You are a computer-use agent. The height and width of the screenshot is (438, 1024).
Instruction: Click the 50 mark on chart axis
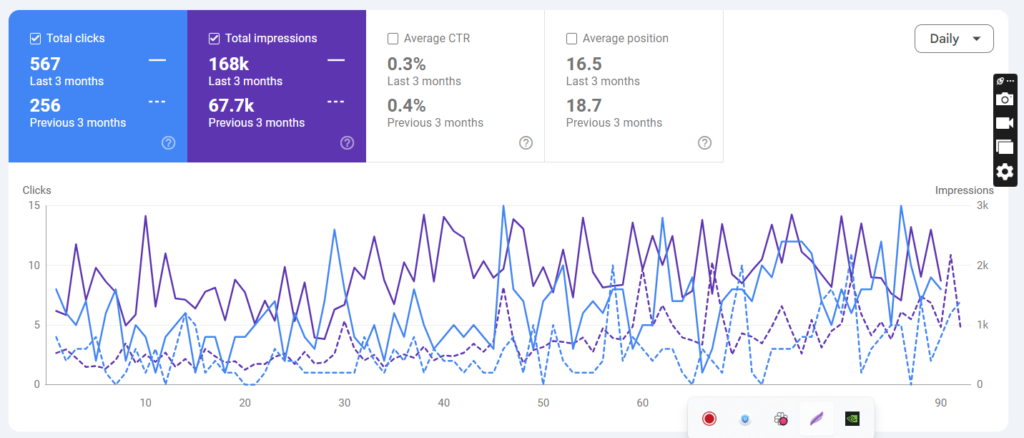[542, 403]
